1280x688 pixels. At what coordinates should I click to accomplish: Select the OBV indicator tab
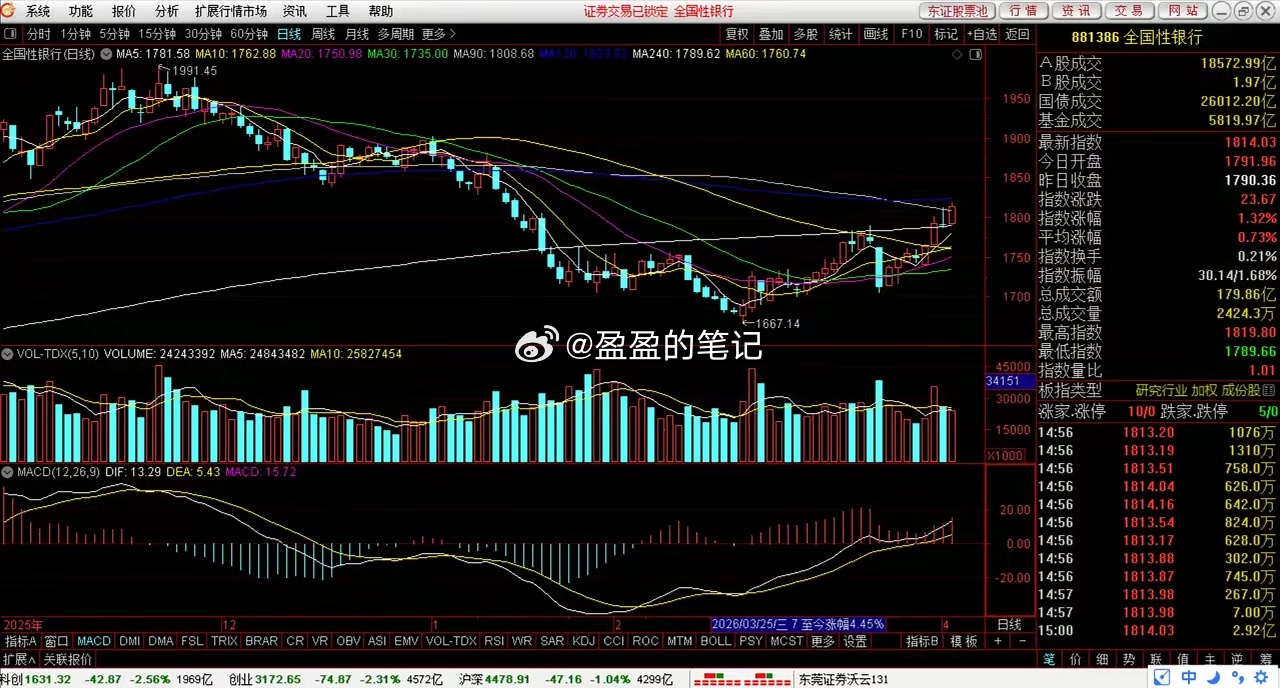coord(348,641)
